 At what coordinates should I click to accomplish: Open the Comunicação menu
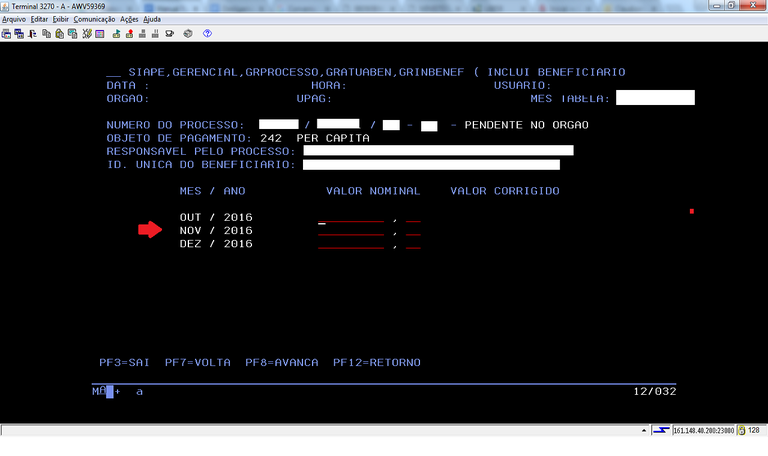coord(94,19)
